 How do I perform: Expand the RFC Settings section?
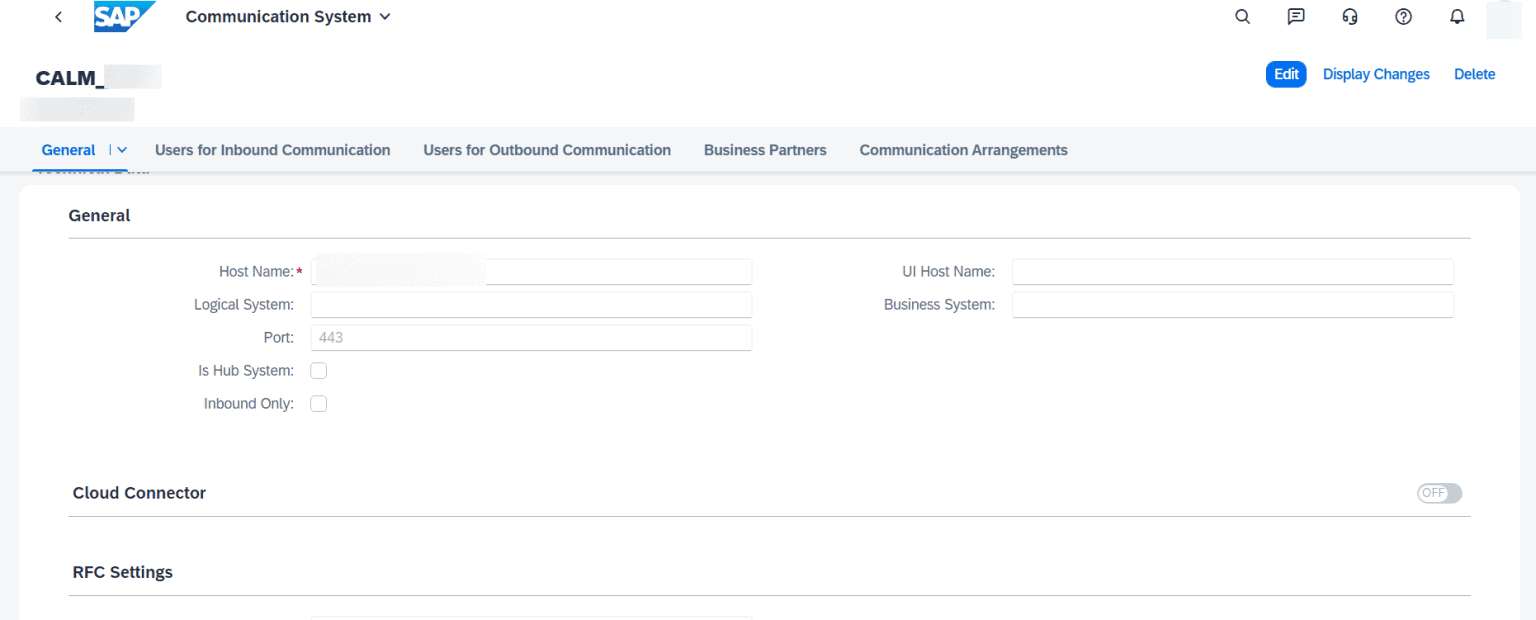point(122,572)
